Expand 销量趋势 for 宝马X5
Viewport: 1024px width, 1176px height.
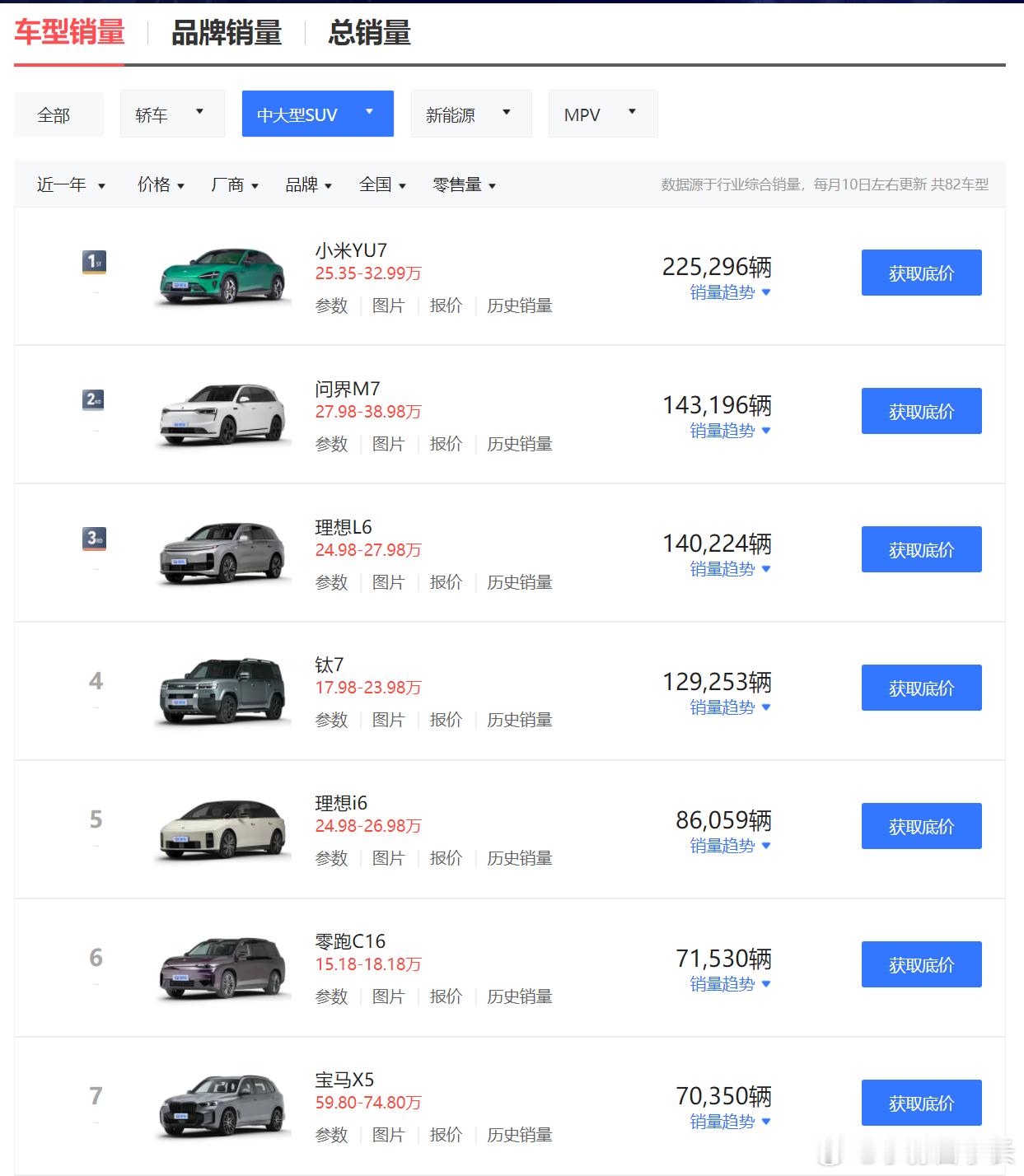pyautogui.click(x=730, y=1122)
